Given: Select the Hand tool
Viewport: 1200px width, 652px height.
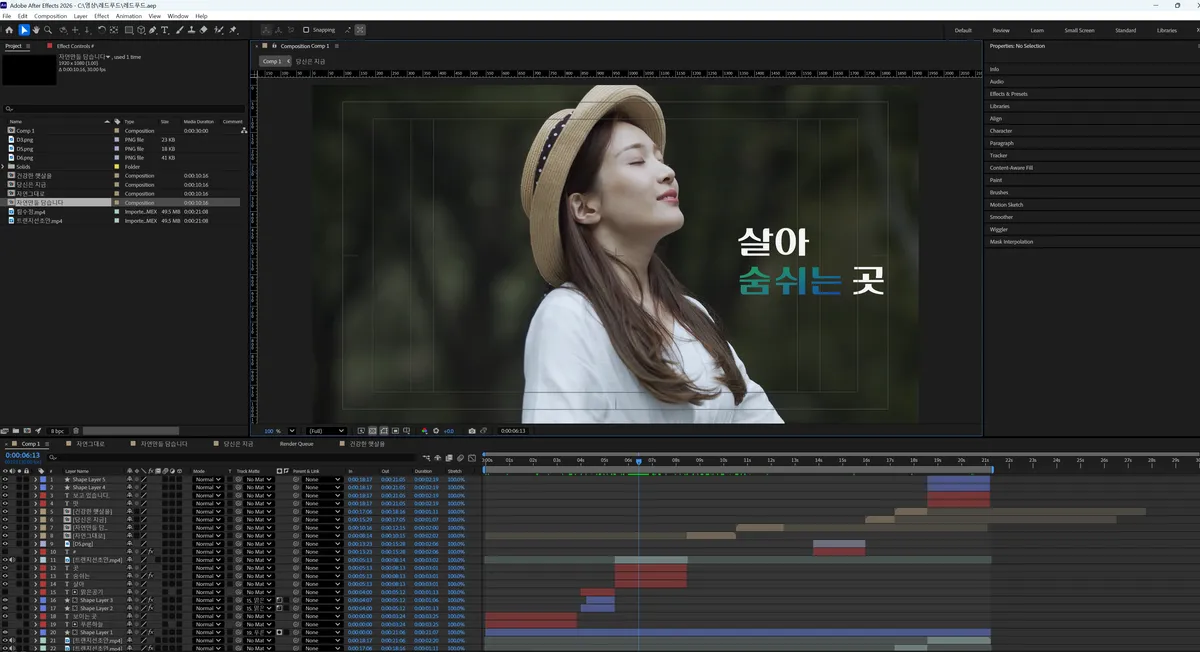Looking at the screenshot, I should pyautogui.click(x=36, y=30).
